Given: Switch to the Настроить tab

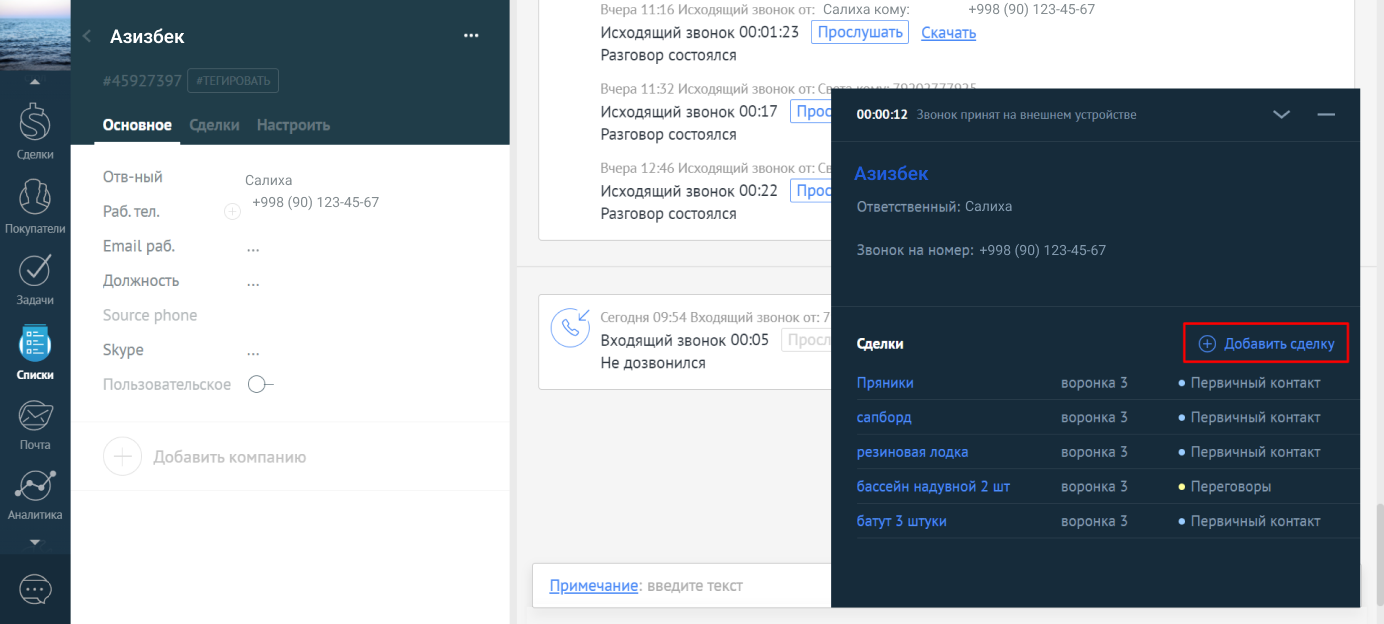Looking at the screenshot, I should coord(293,125).
